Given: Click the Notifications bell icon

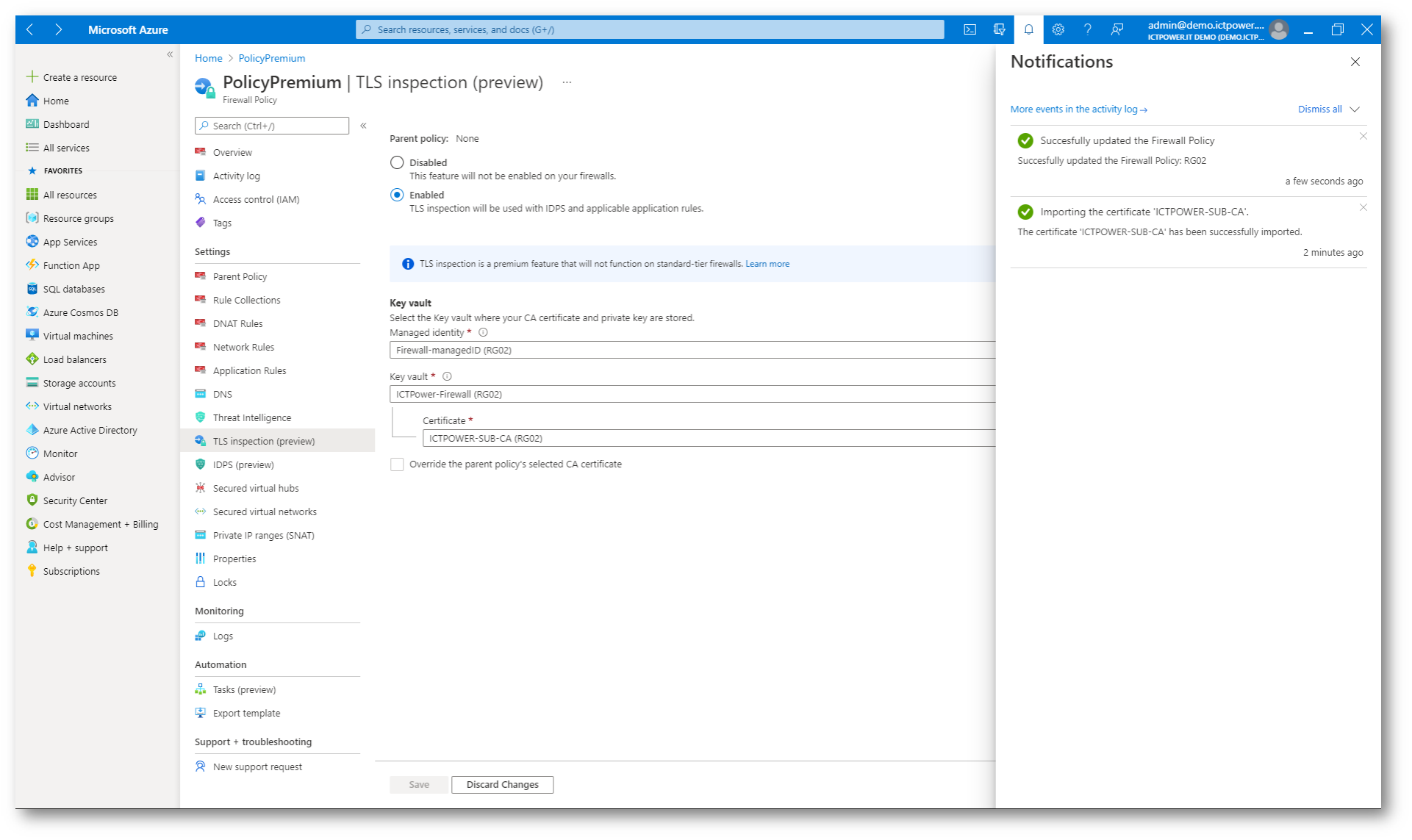Looking at the screenshot, I should point(1028,29).
